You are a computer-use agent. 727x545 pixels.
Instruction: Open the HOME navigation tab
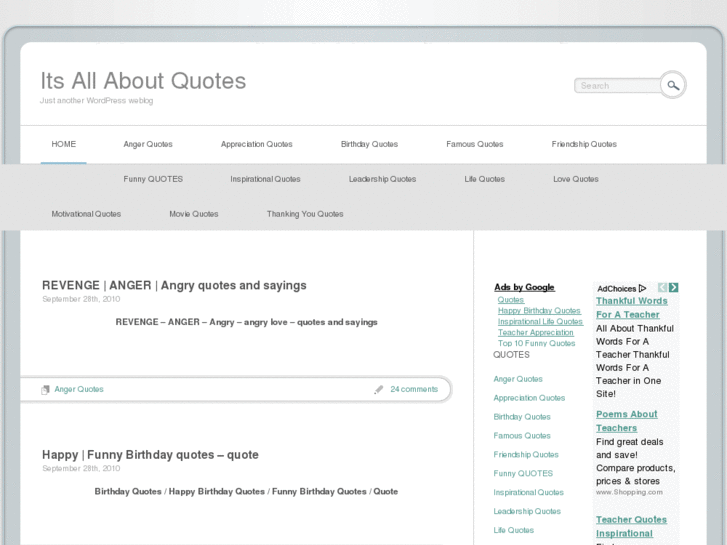tap(64, 144)
